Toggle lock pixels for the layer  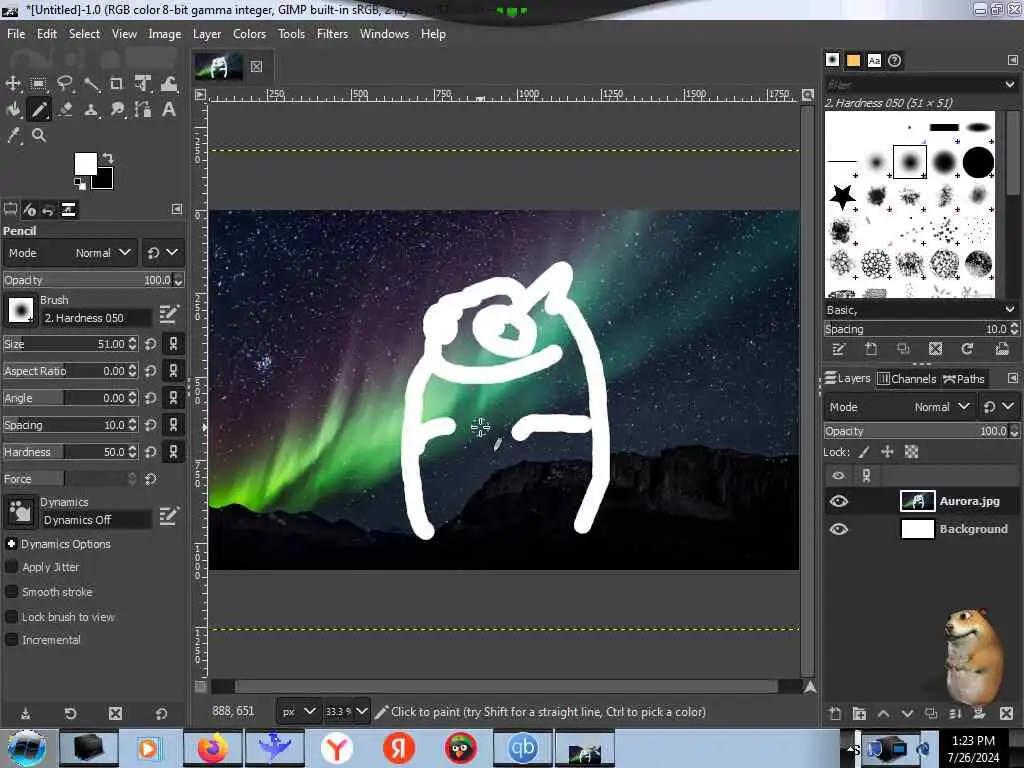click(863, 451)
